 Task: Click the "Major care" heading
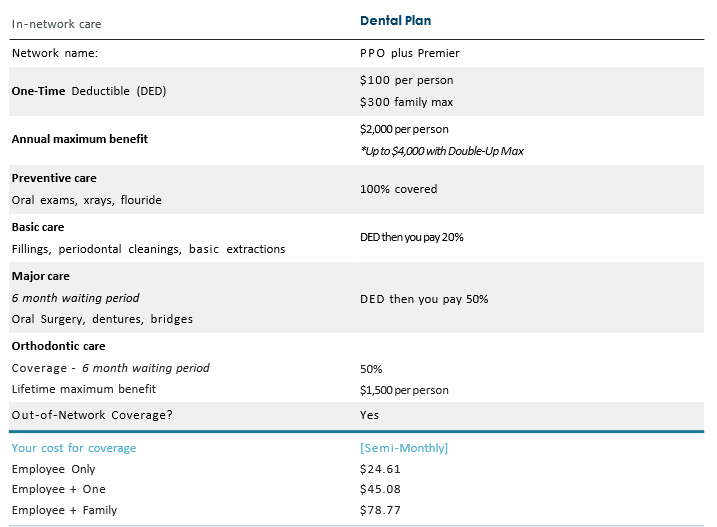pyautogui.click(x=40, y=276)
